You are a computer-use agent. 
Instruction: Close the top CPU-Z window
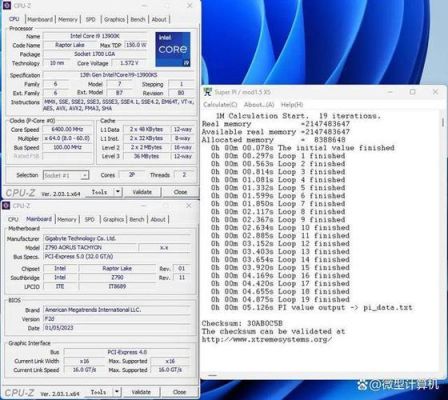190,6
